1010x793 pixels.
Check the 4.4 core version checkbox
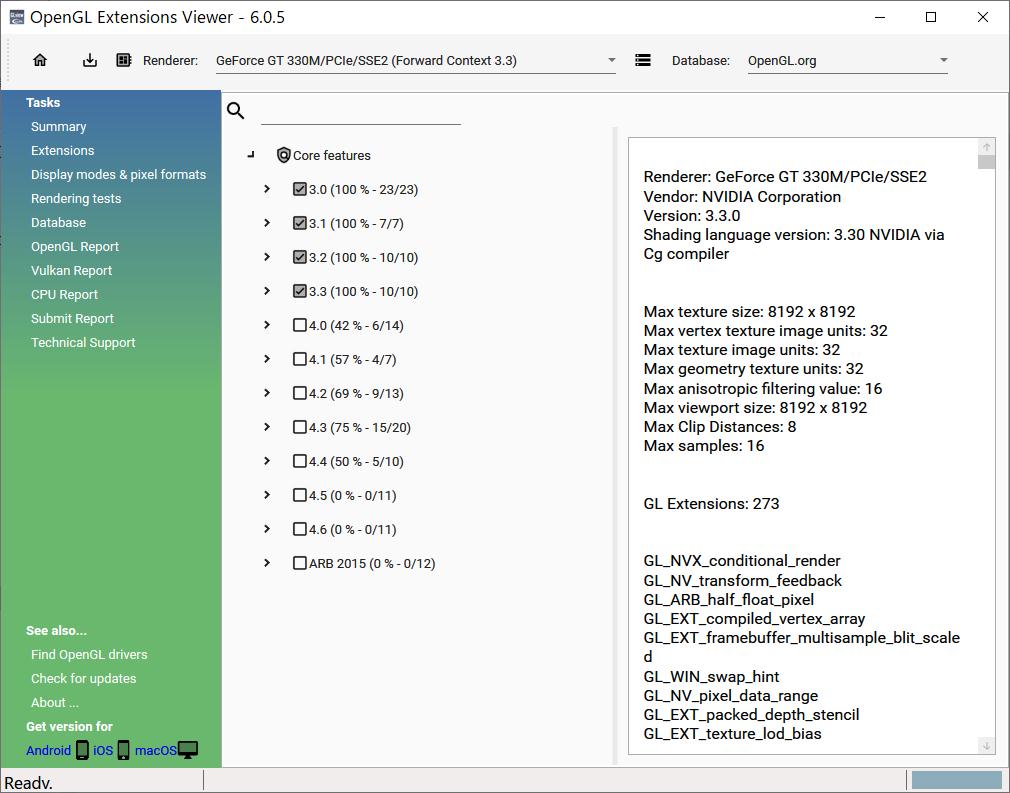[300, 461]
